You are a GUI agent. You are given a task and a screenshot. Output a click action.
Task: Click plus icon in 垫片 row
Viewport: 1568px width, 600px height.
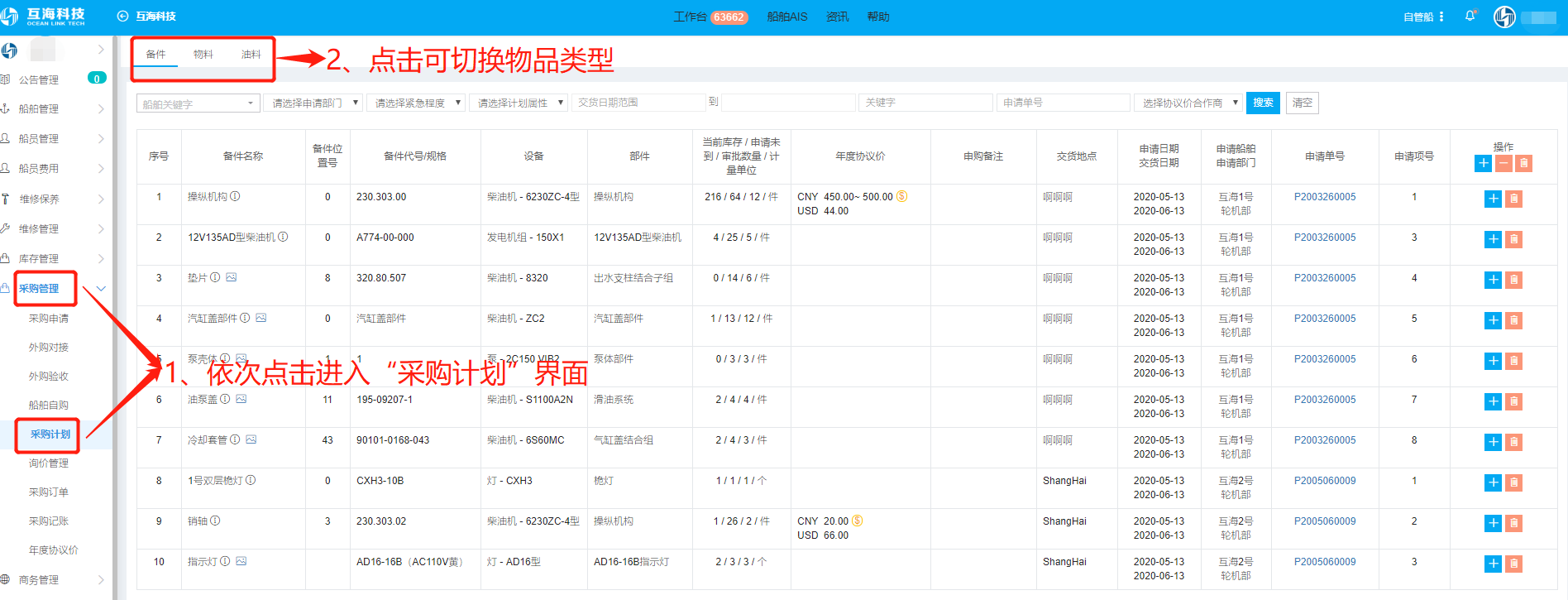pos(1493,280)
